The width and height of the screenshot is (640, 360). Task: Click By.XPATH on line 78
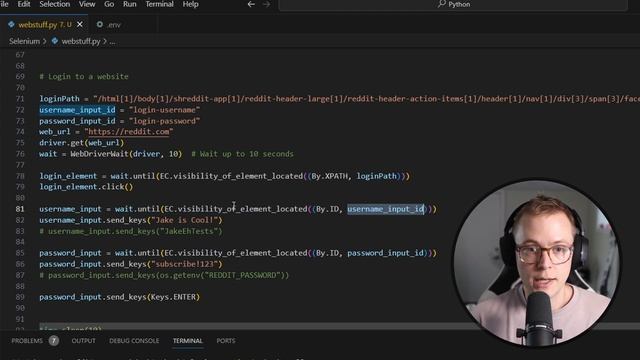pos(330,176)
